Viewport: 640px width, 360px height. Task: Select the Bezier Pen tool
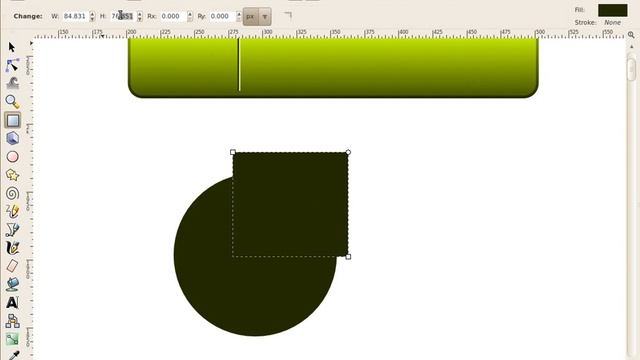coord(12,229)
